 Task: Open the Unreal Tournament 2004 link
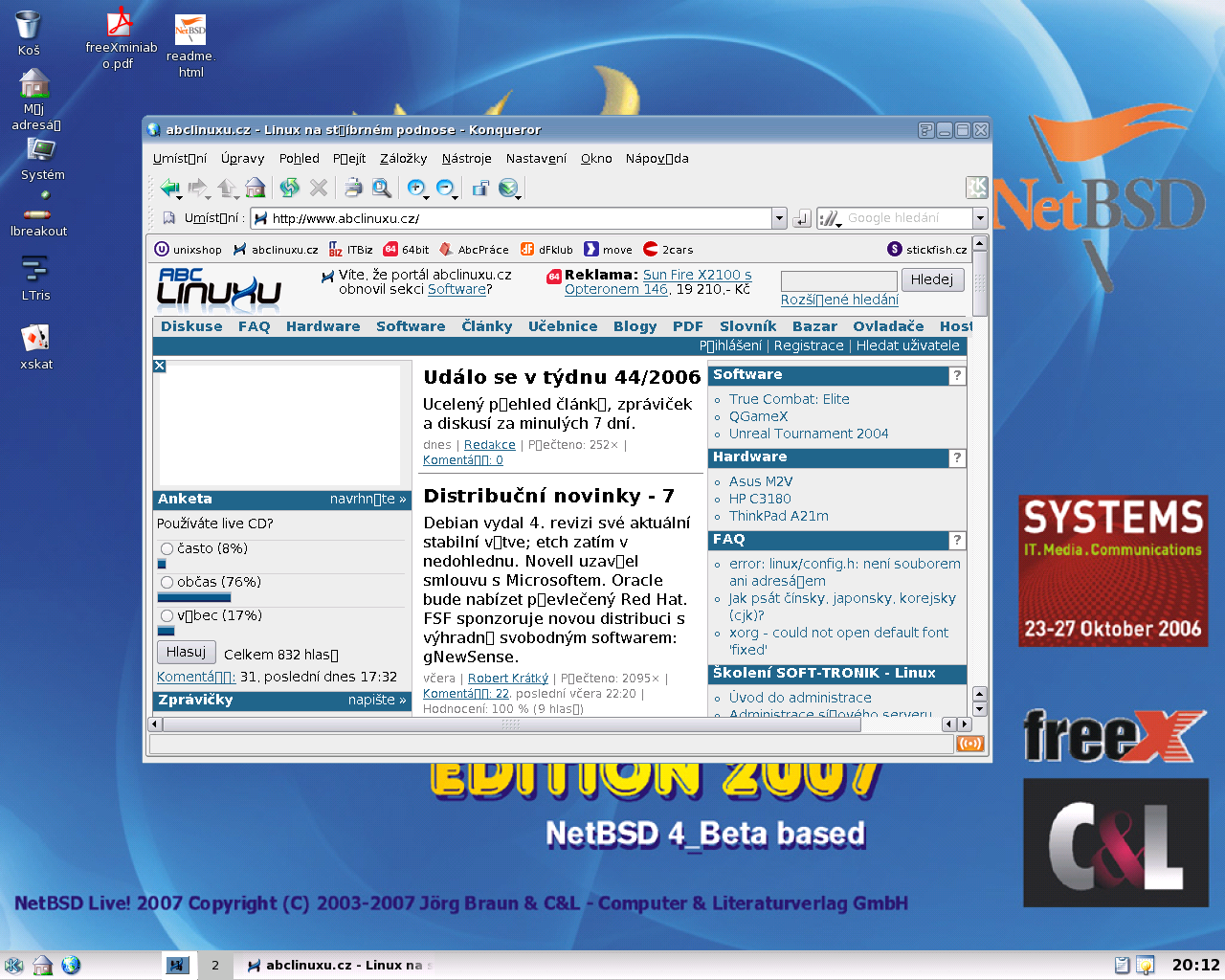point(809,434)
